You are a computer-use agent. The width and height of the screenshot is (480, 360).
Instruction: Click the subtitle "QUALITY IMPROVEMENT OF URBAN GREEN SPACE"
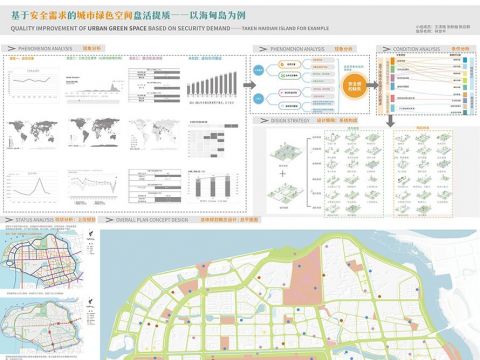tap(78, 28)
